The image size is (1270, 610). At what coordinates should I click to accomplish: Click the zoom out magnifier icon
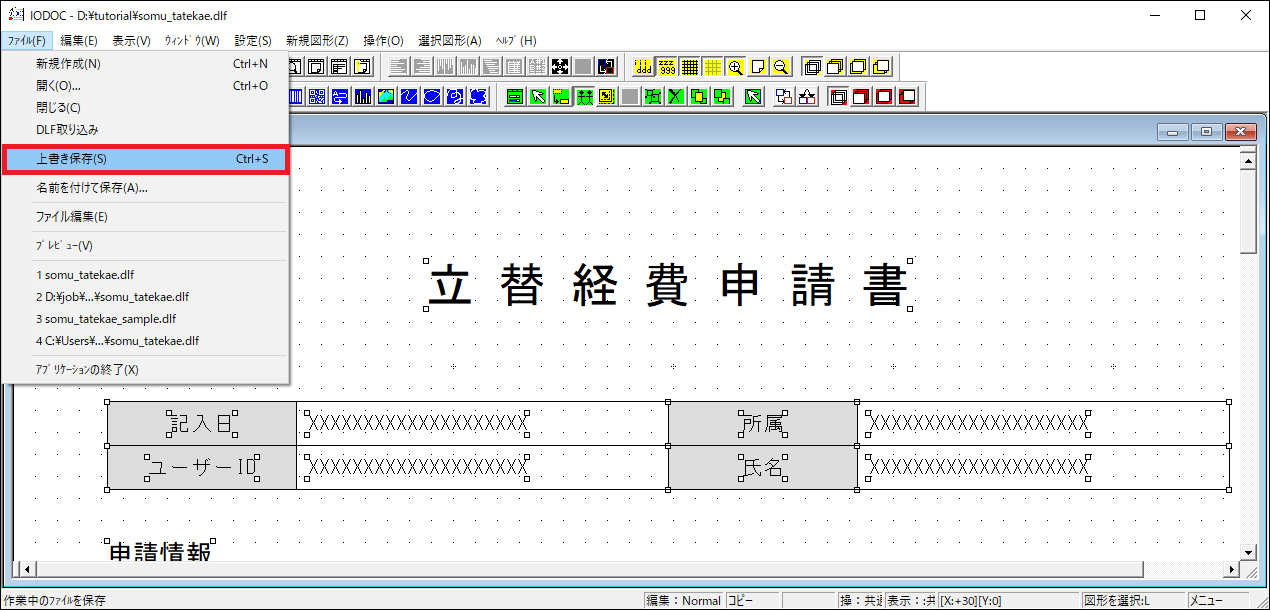[x=781, y=67]
